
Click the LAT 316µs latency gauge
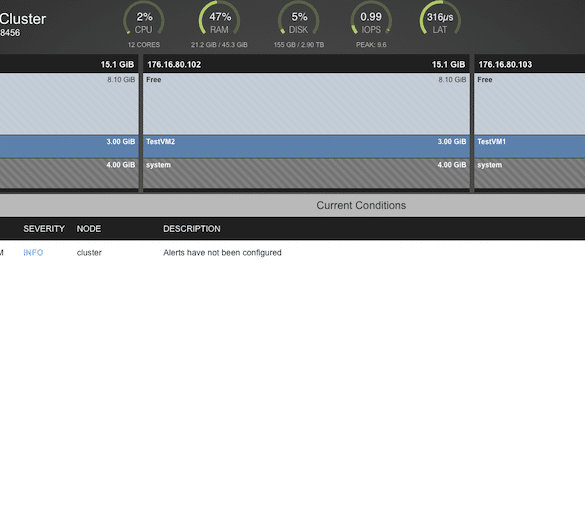click(x=440, y=19)
